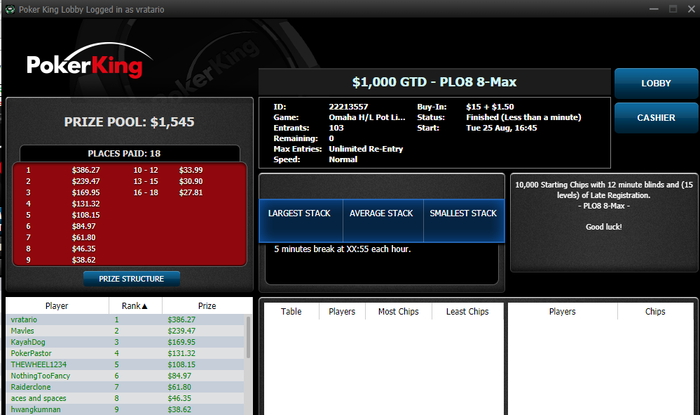Sort by Rank ascending arrow
The image size is (700, 415).
coord(145,306)
